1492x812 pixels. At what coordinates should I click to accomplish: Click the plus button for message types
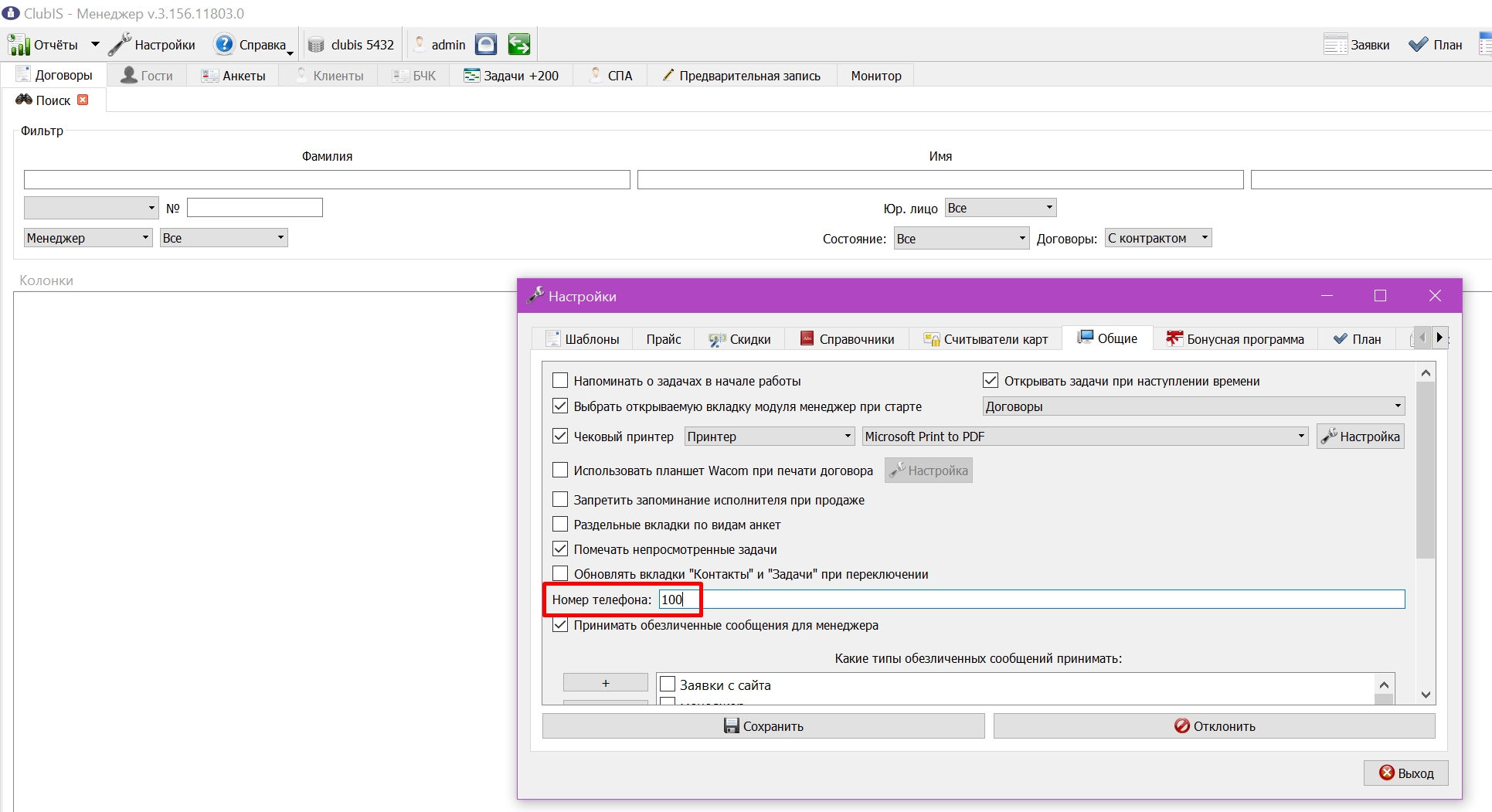[x=606, y=683]
